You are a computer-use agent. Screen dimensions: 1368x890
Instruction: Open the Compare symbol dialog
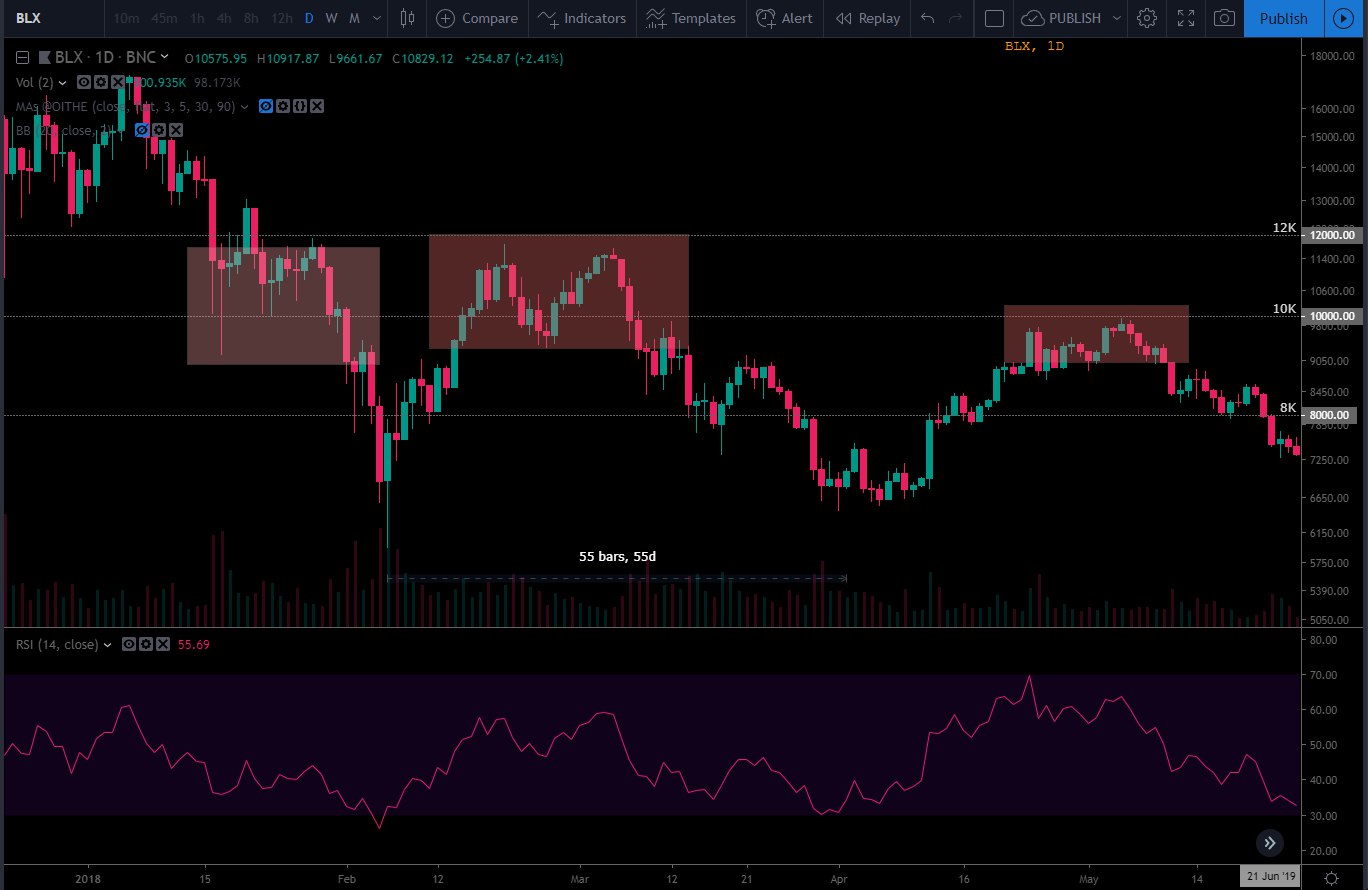tap(477, 18)
